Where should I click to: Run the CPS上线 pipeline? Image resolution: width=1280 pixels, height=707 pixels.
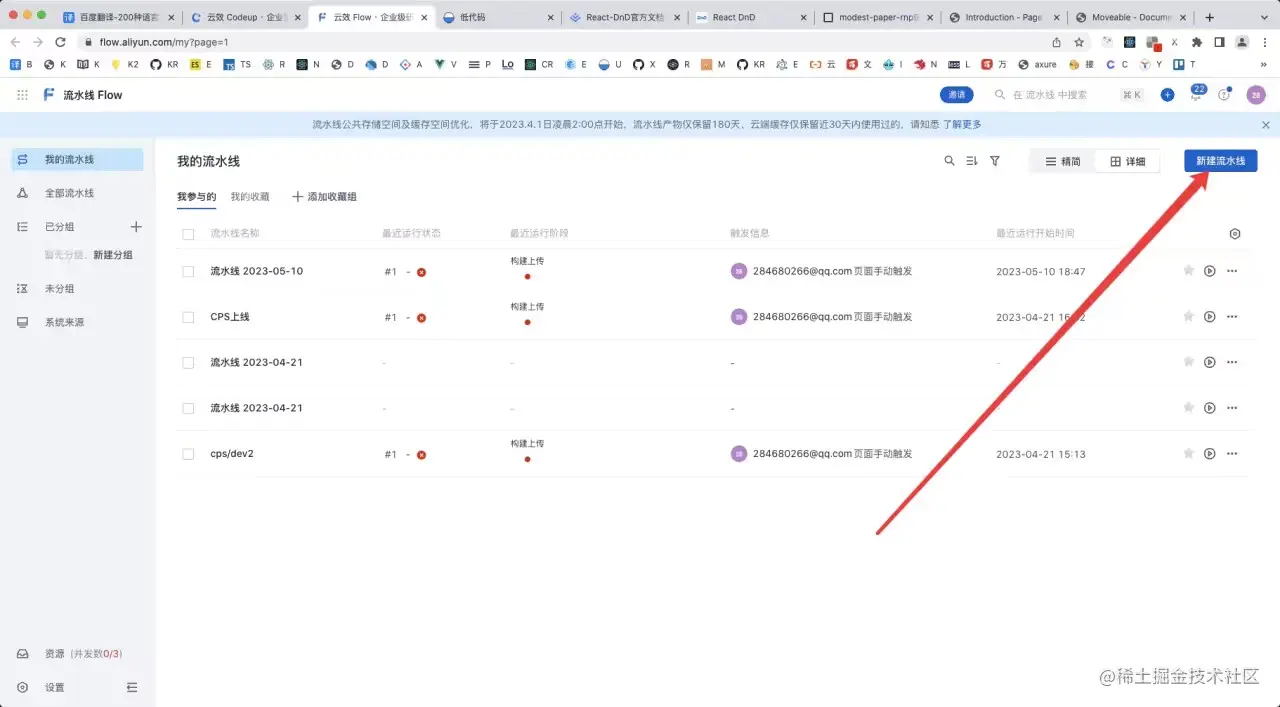point(1210,317)
